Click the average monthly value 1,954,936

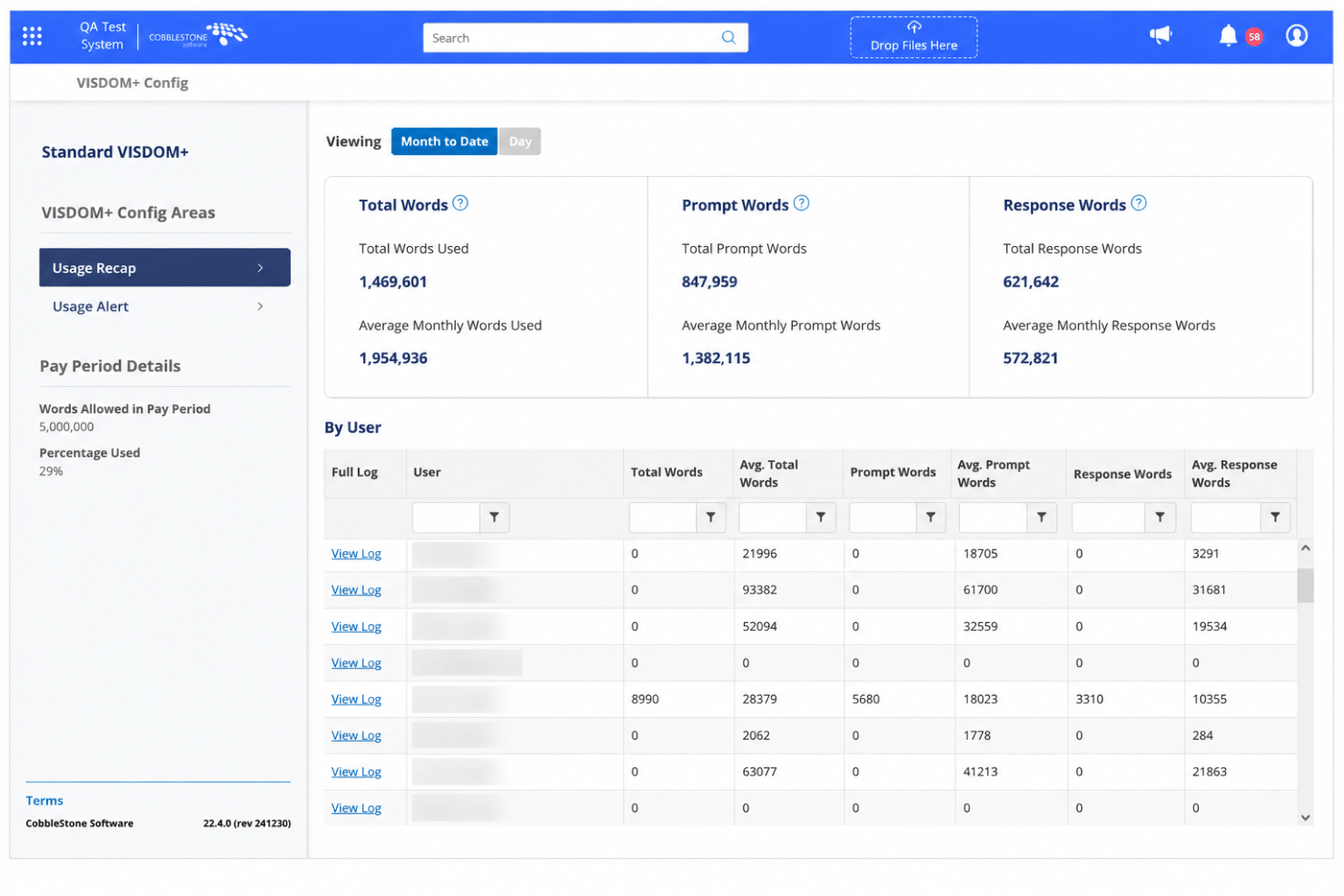coord(392,358)
